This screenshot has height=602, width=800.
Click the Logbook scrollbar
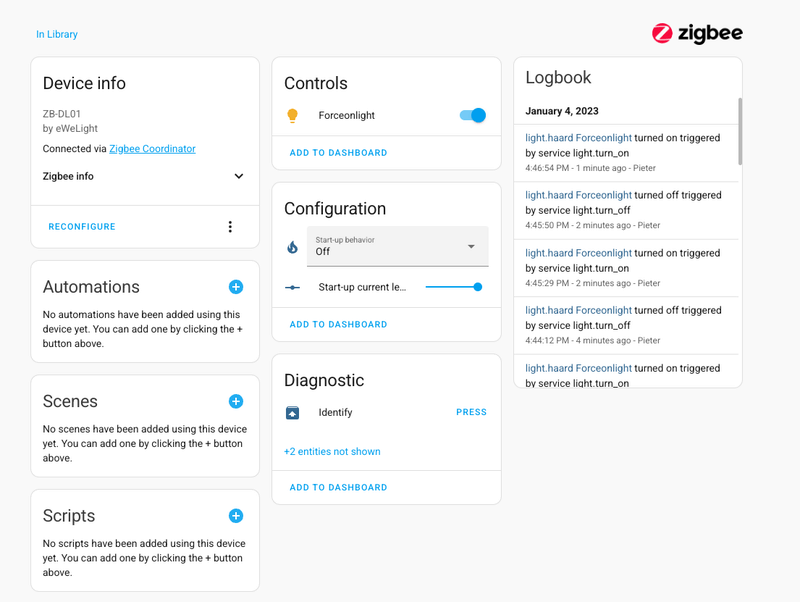740,130
